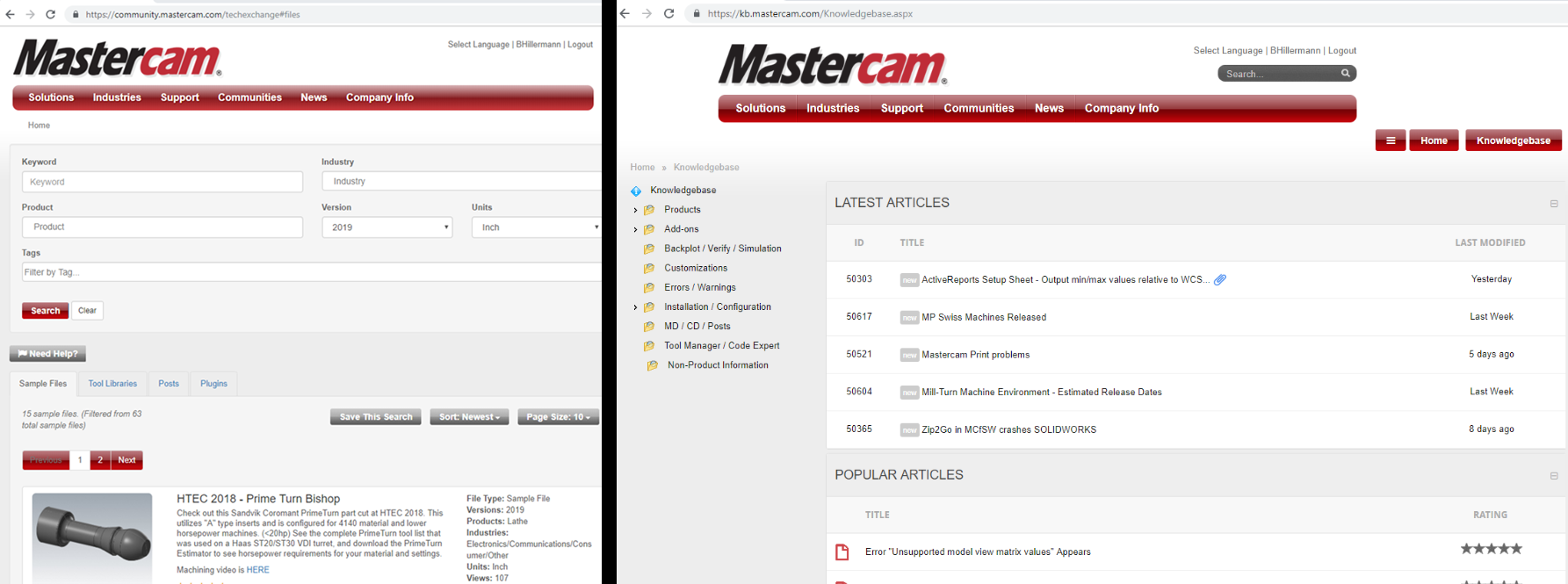Screen dimensions: 1568x584
Task: Click the Clear button next to Search
Action: [x=87, y=311]
